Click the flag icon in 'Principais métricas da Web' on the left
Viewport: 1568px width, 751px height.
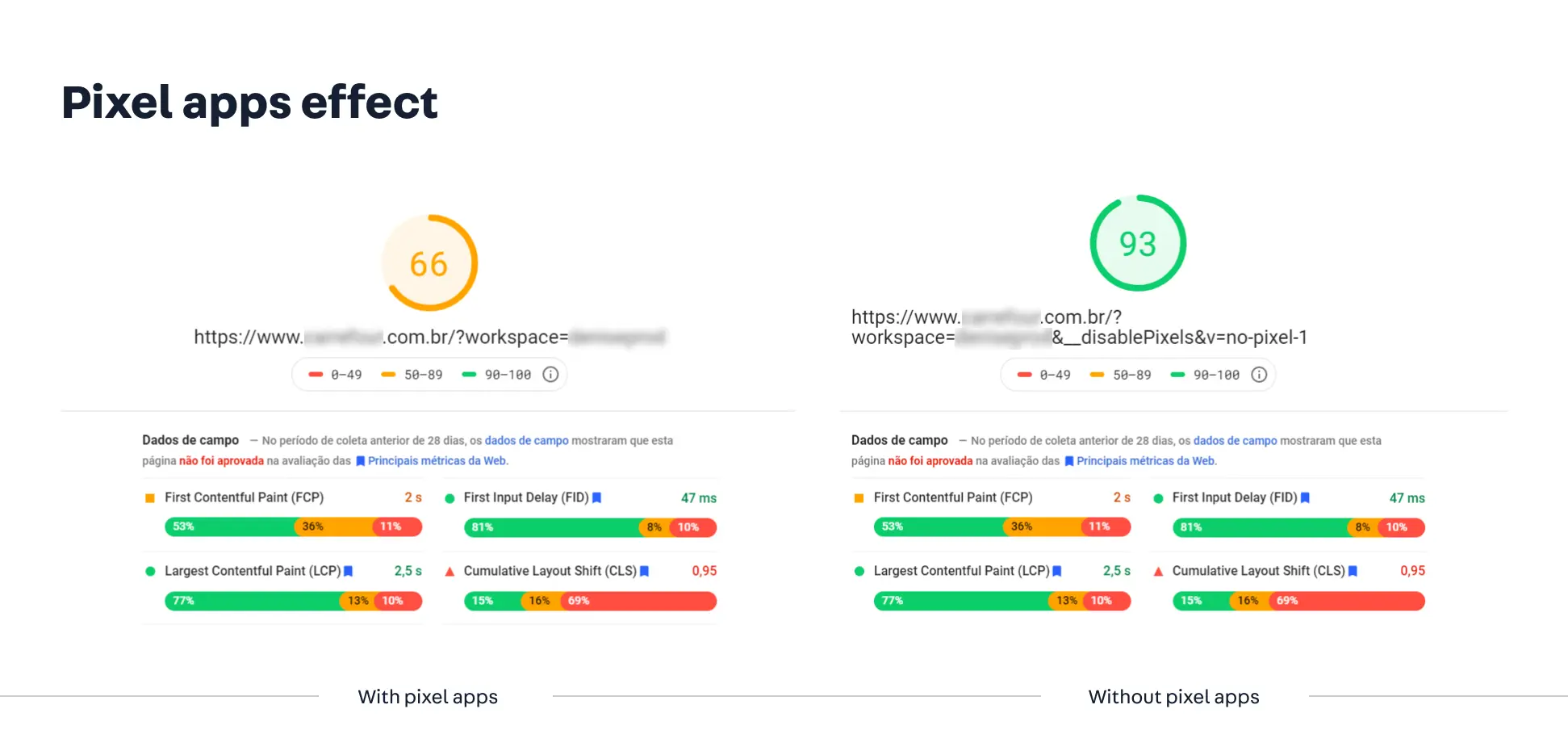pyautogui.click(x=360, y=460)
